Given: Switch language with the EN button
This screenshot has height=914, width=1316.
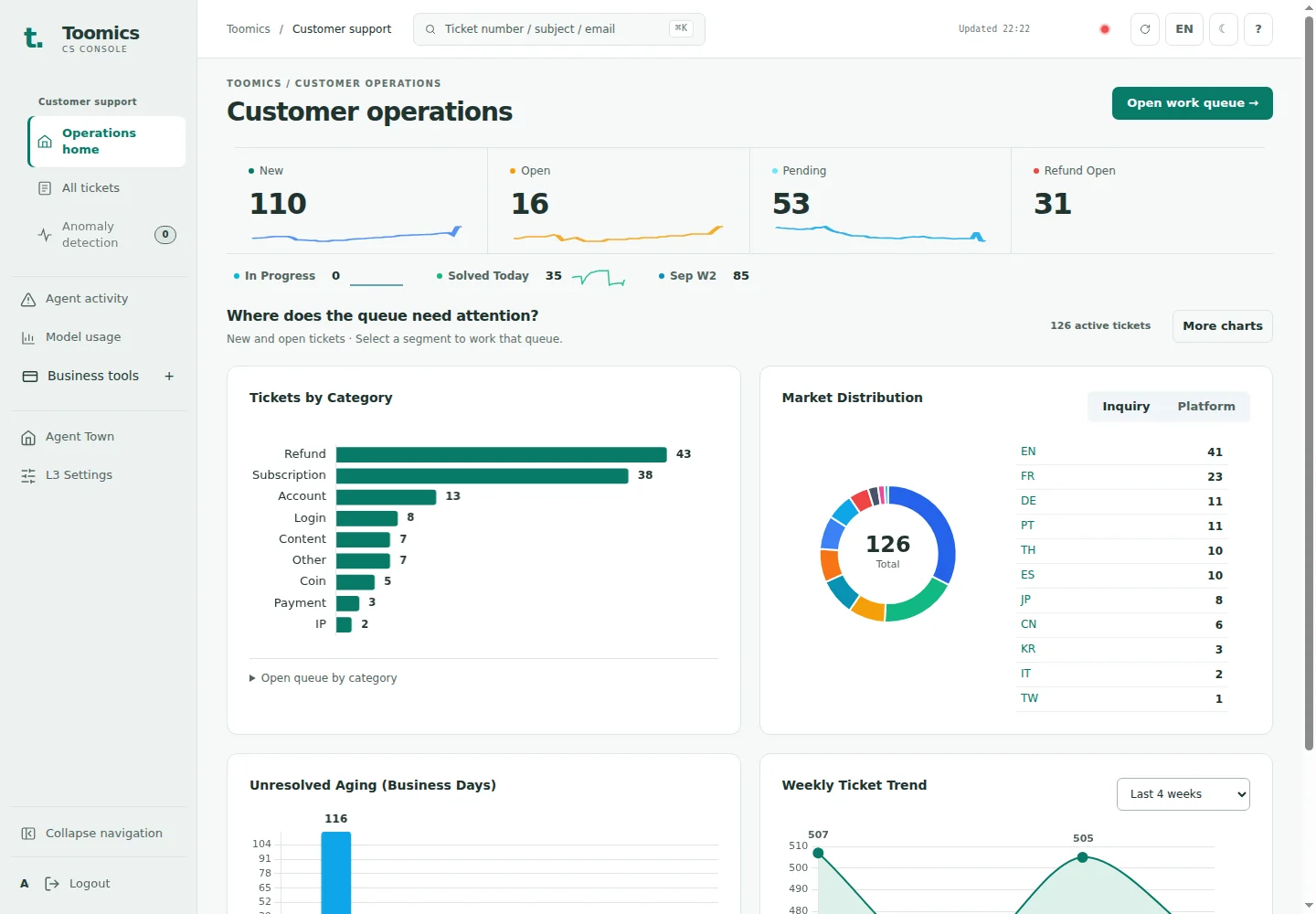Looking at the screenshot, I should click(x=1183, y=29).
